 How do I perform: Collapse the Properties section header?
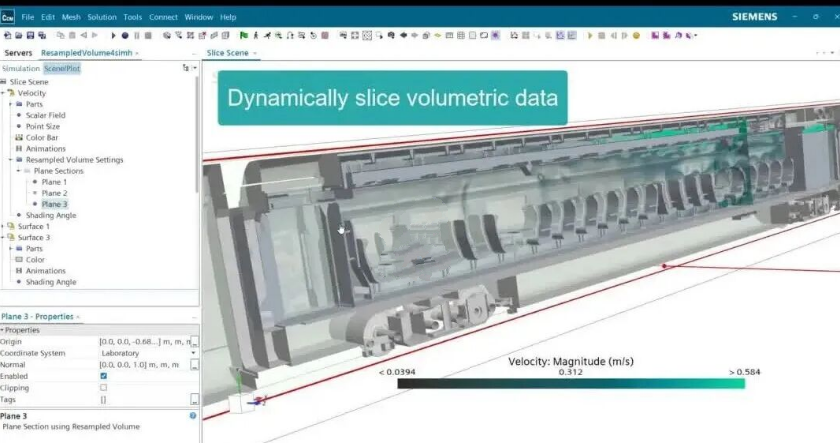pos(3,329)
